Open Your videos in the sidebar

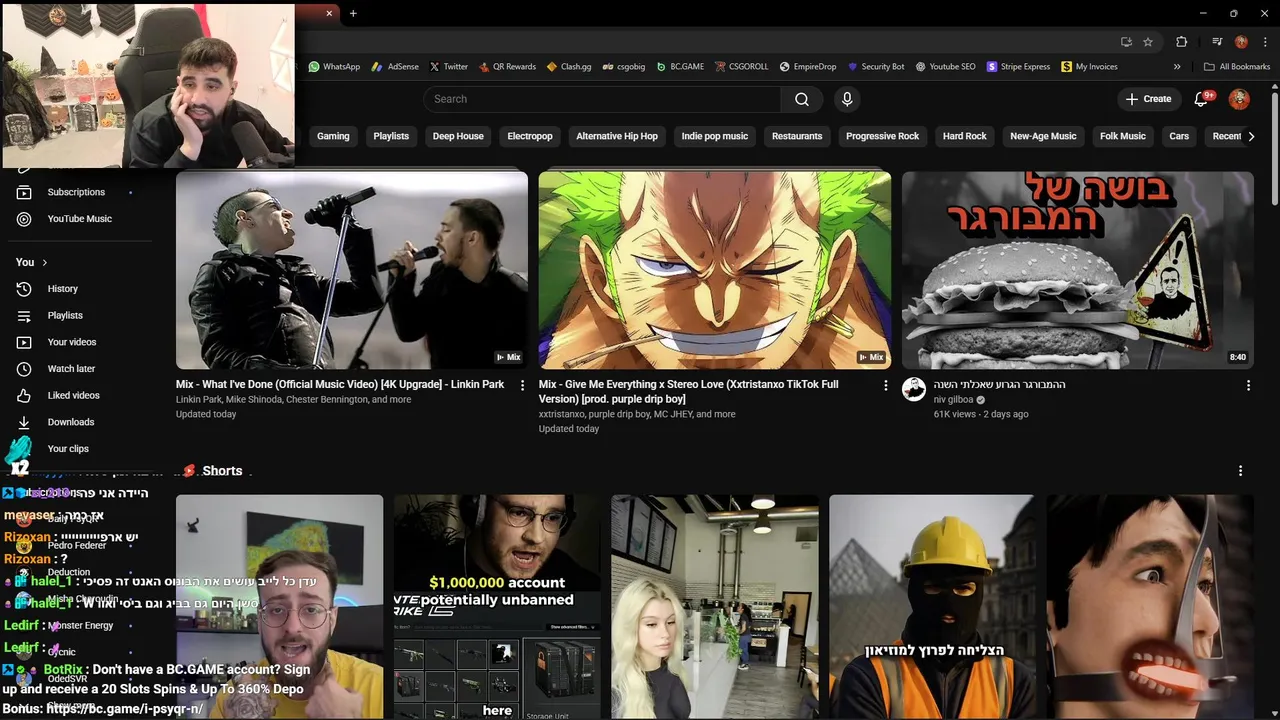point(72,342)
